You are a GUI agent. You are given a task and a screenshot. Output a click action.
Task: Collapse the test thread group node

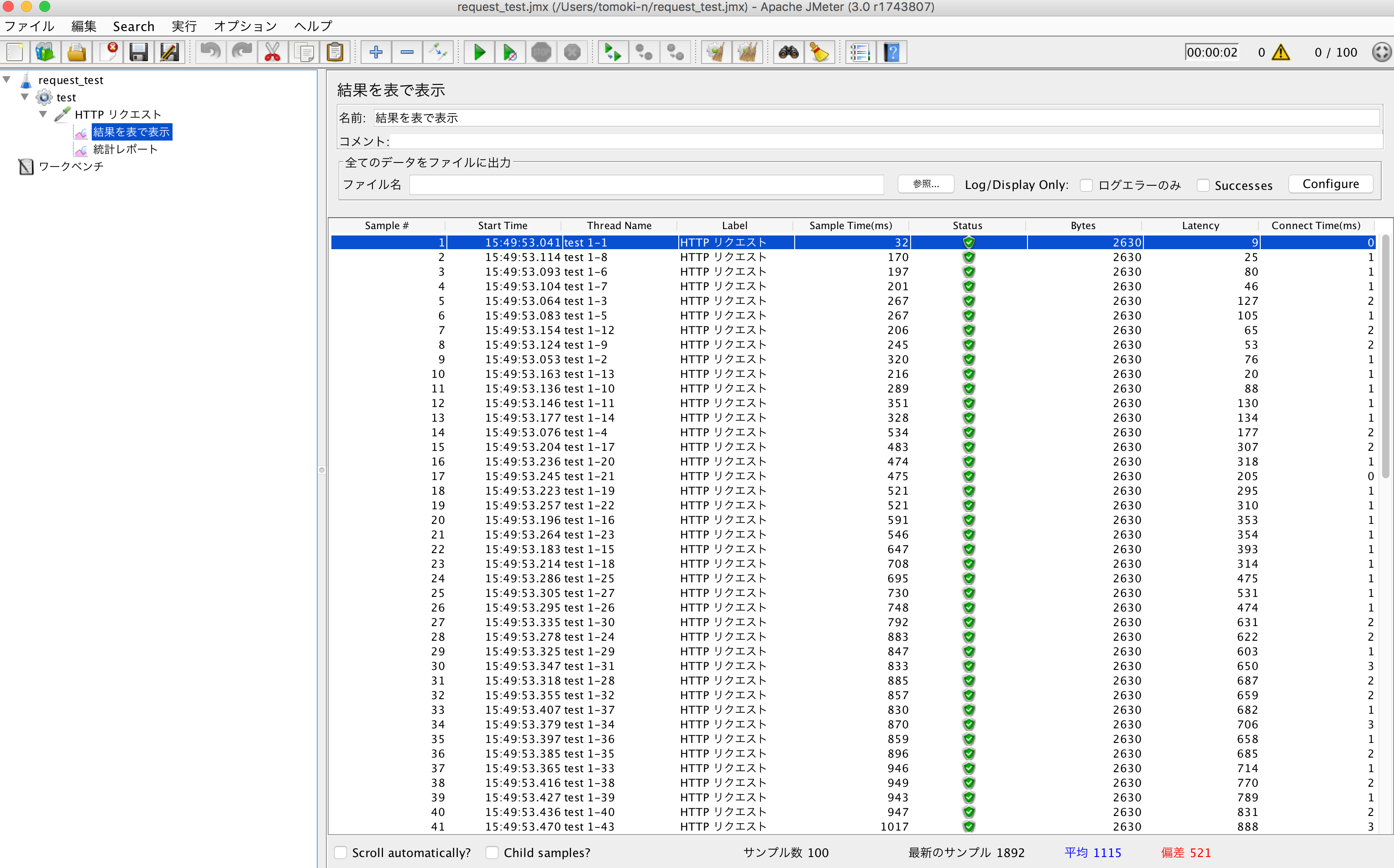tap(25, 97)
